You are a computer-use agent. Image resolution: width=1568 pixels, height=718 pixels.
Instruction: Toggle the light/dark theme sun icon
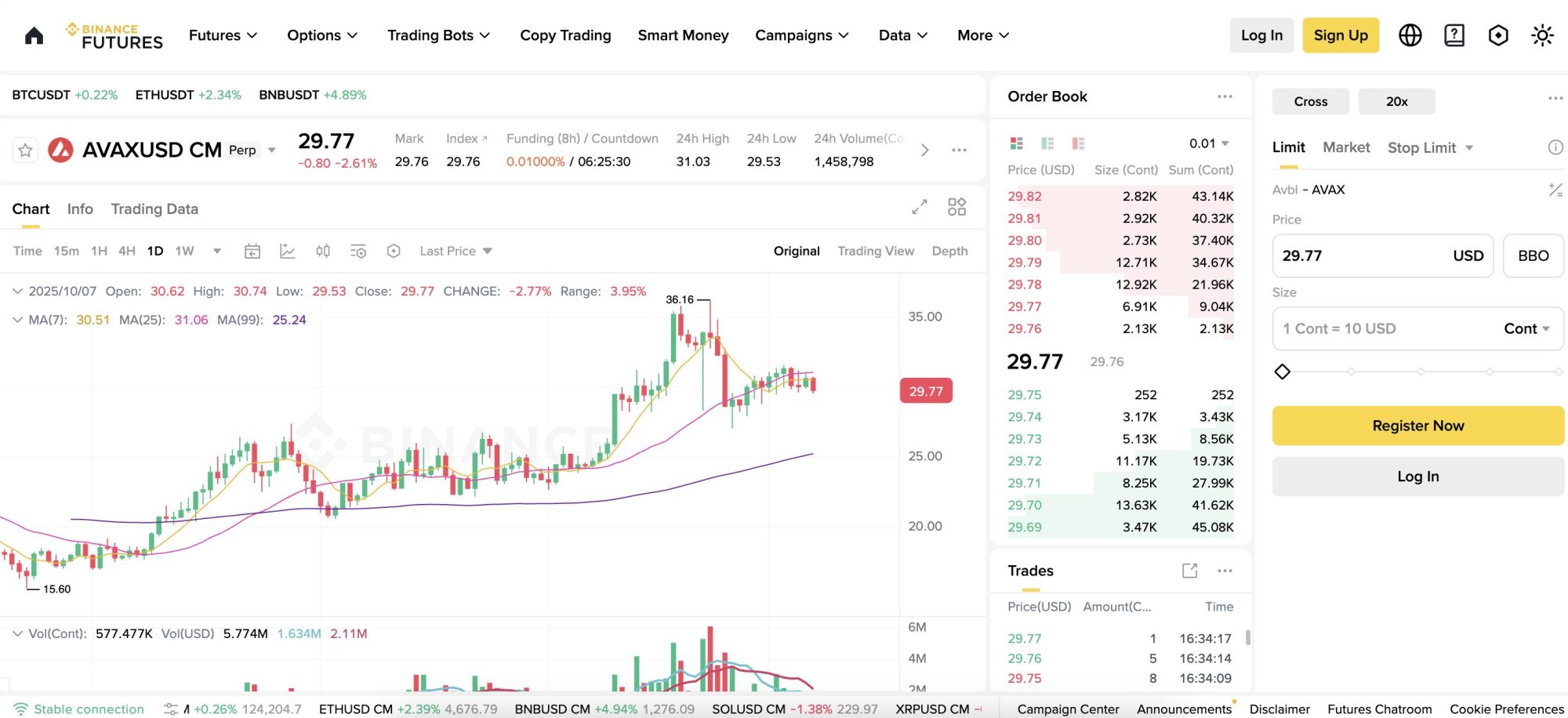[1542, 34]
